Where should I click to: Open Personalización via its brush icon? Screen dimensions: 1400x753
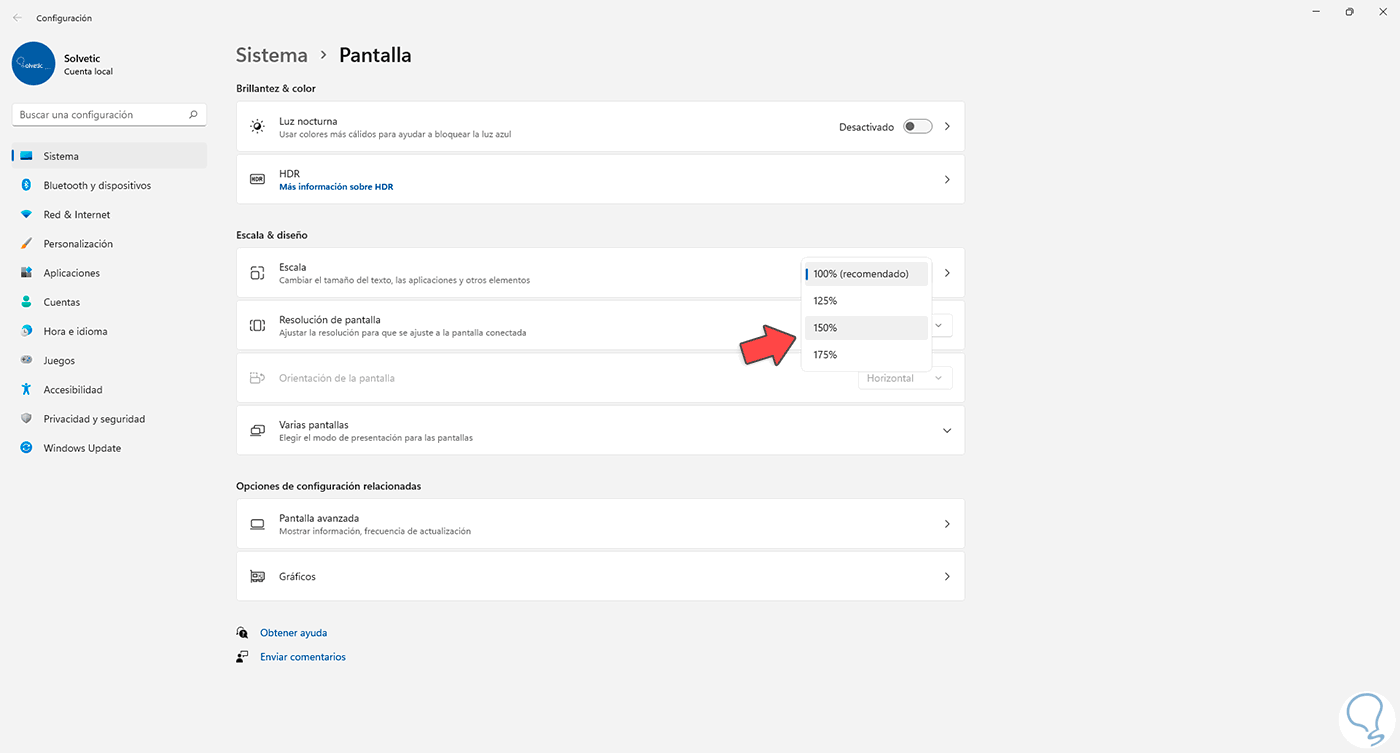(x=26, y=244)
